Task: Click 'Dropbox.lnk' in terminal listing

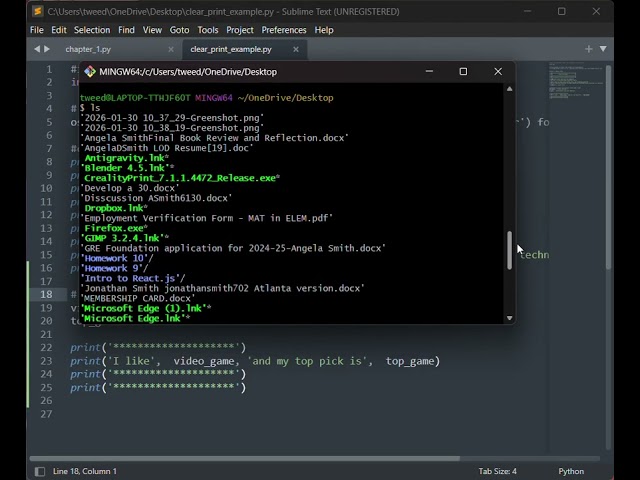Action: (113, 208)
